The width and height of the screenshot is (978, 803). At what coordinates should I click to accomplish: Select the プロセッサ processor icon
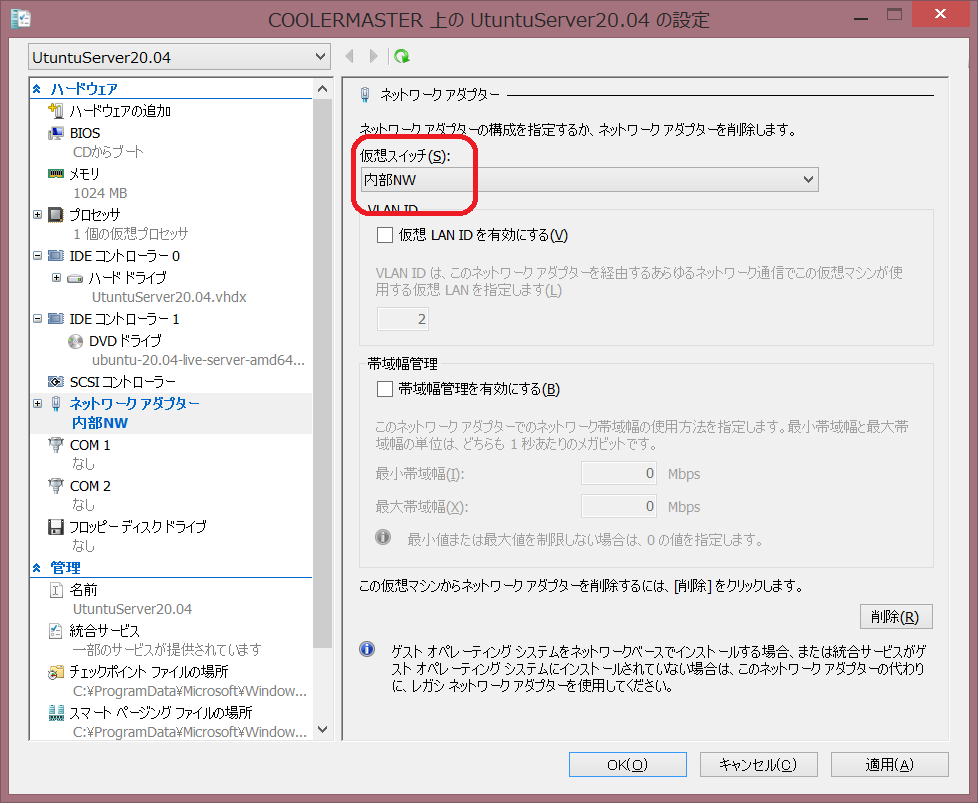(x=56, y=215)
